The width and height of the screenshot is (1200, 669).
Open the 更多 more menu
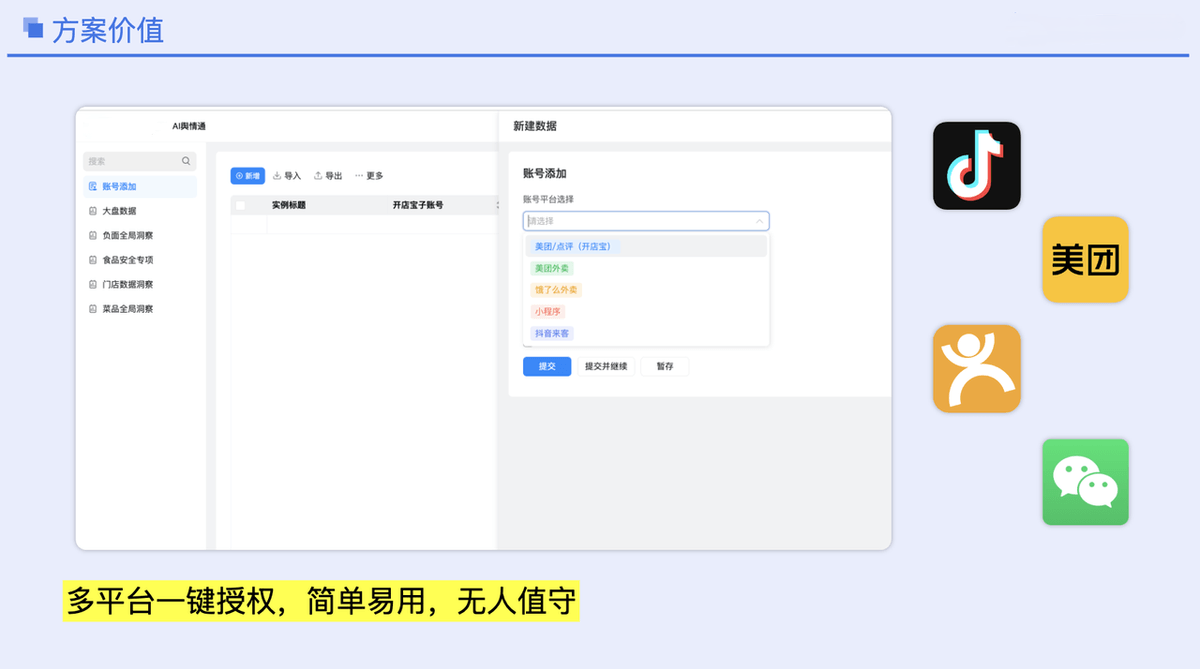coord(371,176)
